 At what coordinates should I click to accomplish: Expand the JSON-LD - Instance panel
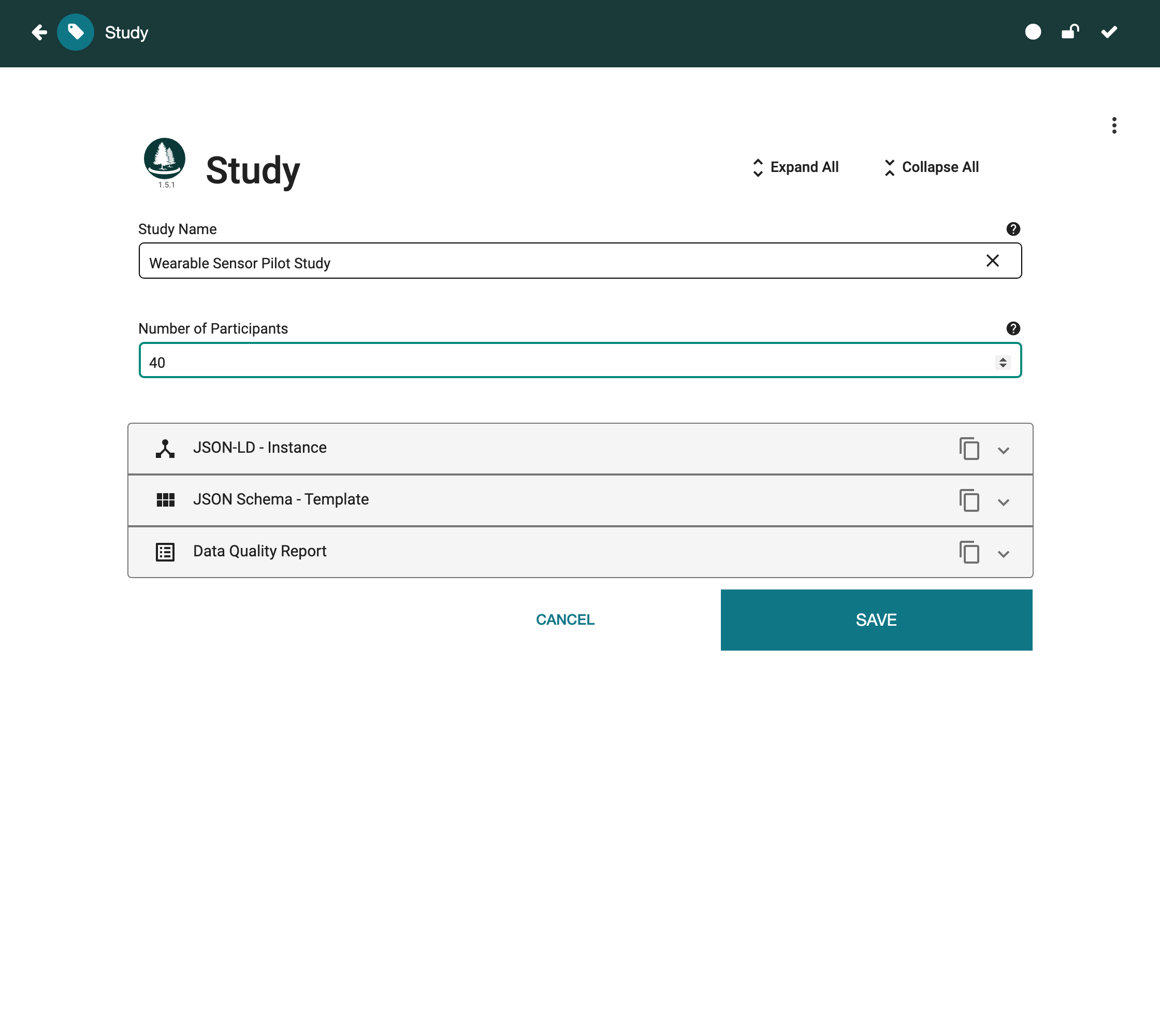click(1004, 450)
